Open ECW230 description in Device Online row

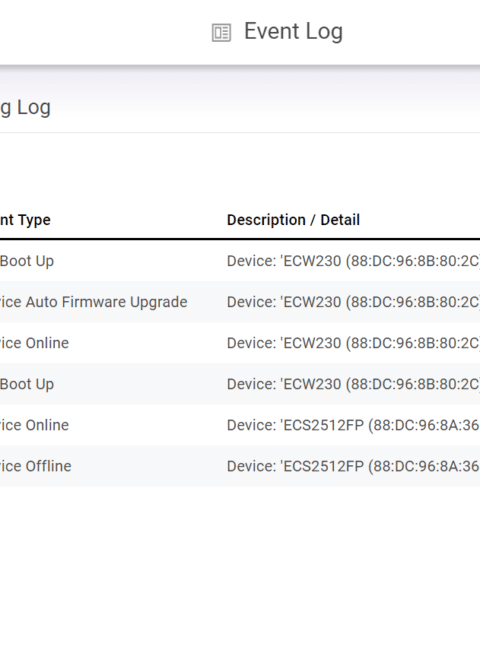tap(353, 343)
